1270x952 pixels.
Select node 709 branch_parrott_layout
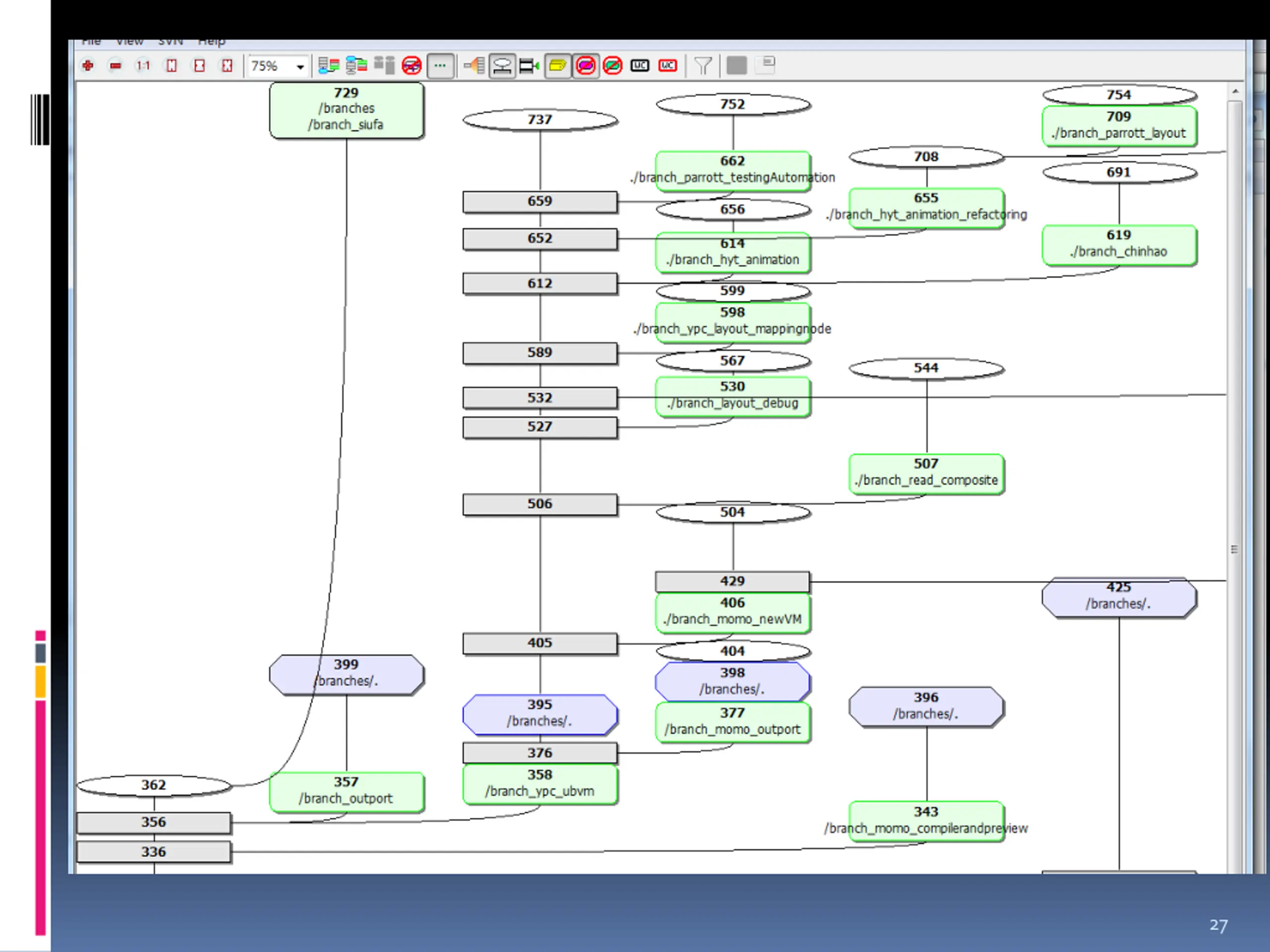point(1120,125)
